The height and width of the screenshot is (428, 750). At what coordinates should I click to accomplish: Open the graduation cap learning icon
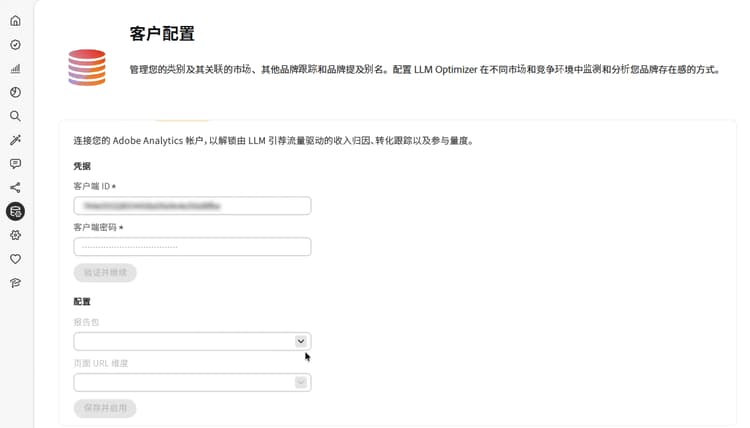tap(15, 283)
